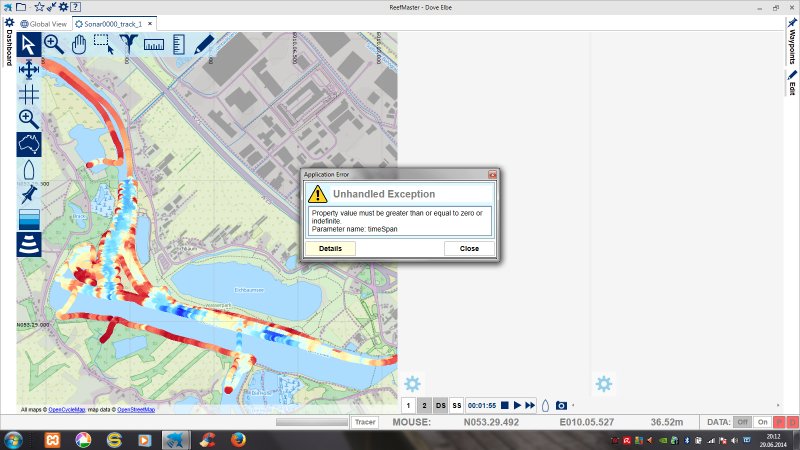This screenshot has height=450, width=800.
Task: Switch to the Global View tab
Action: [x=43, y=23]
